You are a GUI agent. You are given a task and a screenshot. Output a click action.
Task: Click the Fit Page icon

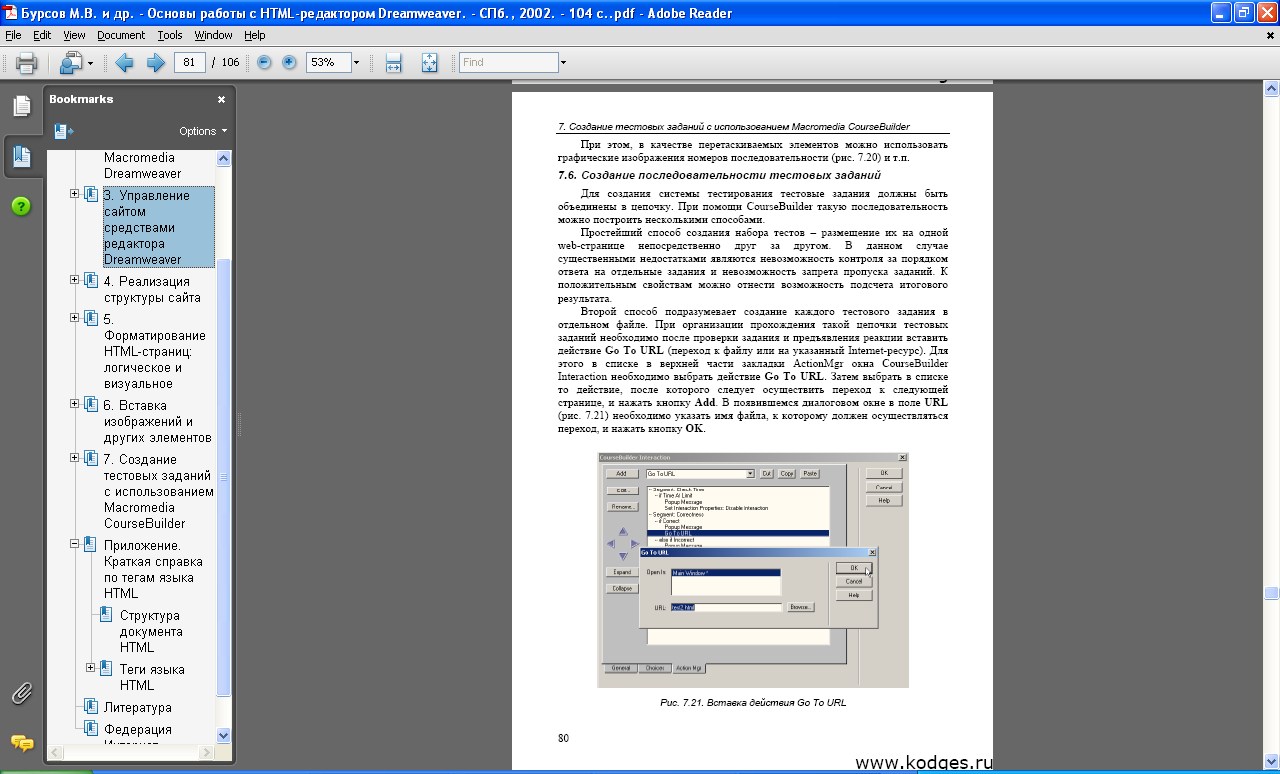click(x=430, y=63)
